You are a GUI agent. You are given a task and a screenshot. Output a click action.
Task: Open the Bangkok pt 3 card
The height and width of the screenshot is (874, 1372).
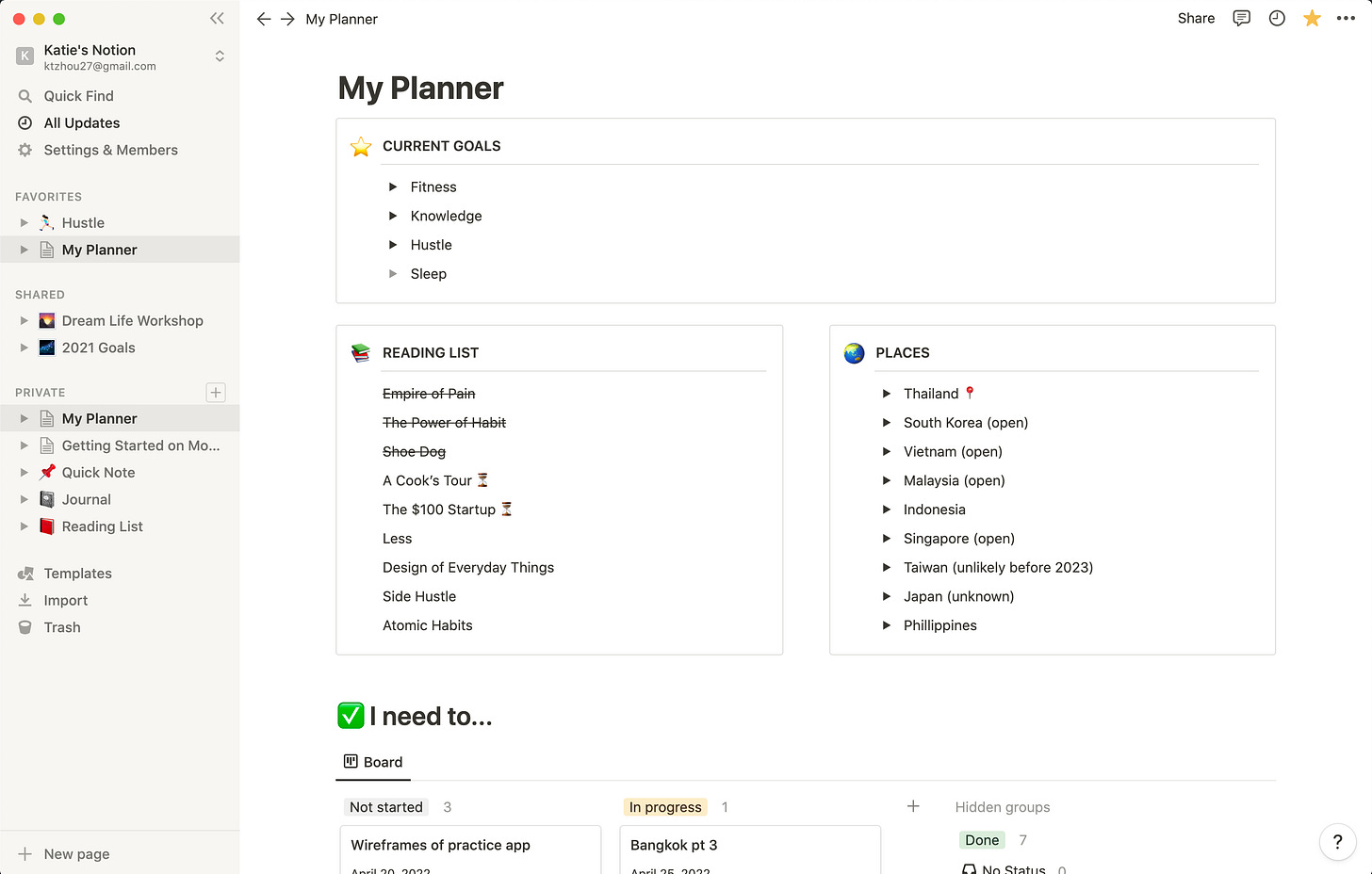tap(750, 850)
